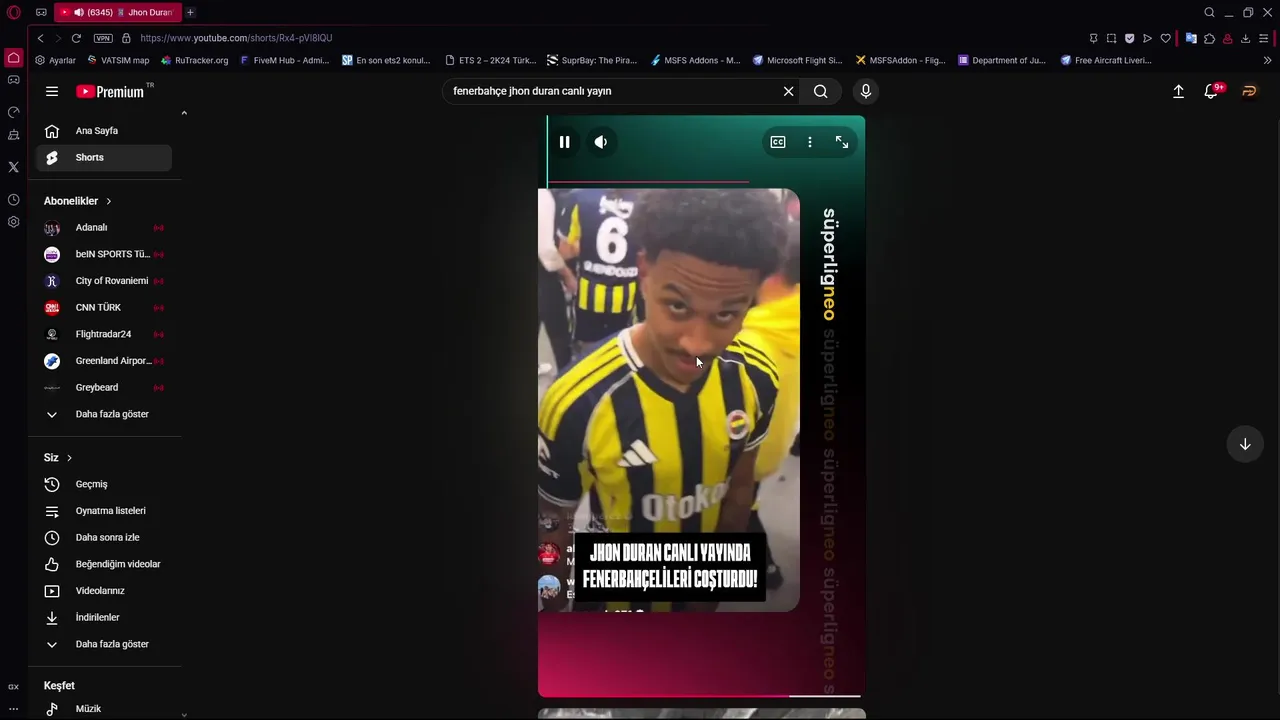Open Geçmiş watch history
1280x720 pixels.
[104, 484]
